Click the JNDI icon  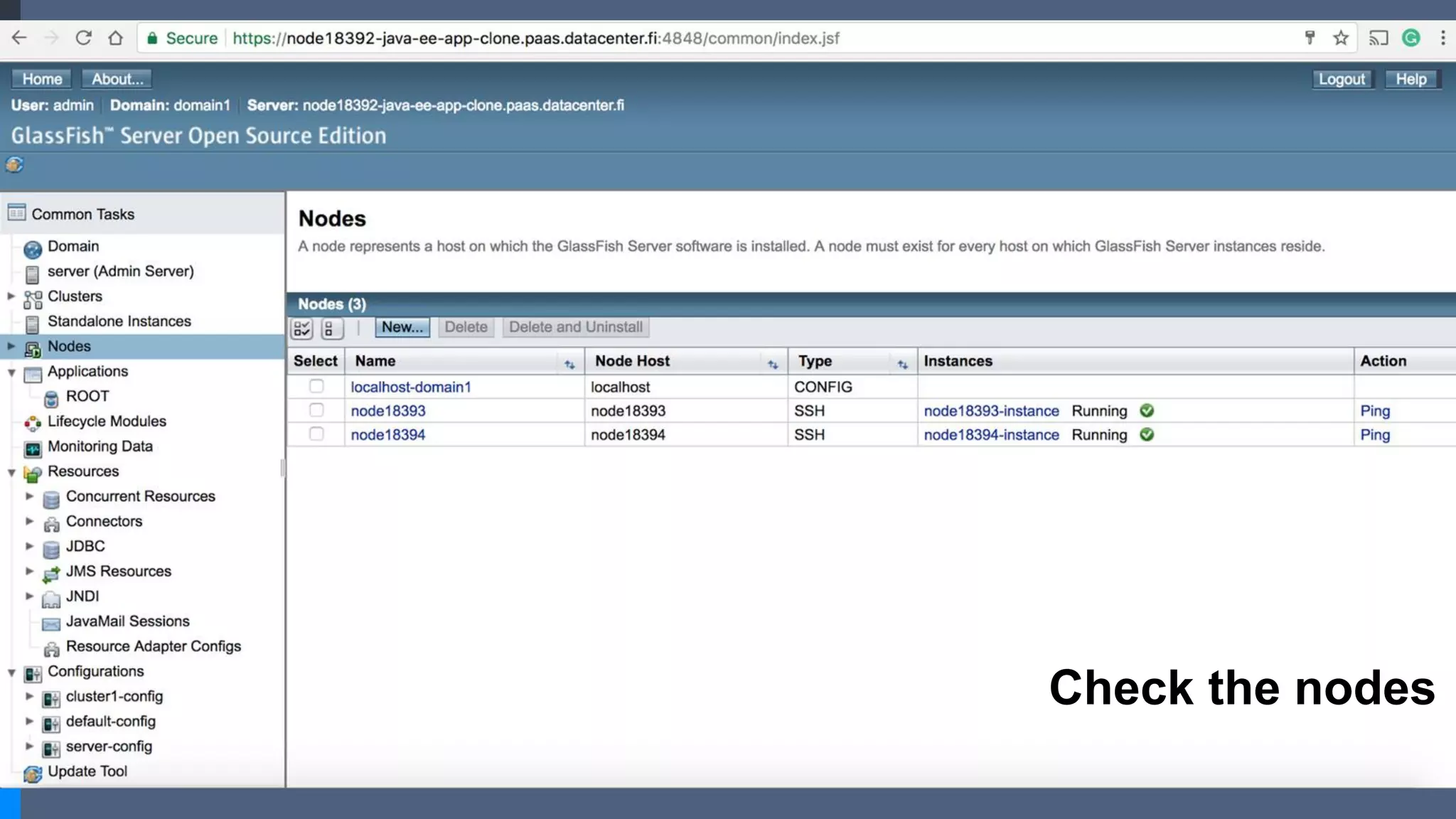pyautogui.click(x=51, y=599)
